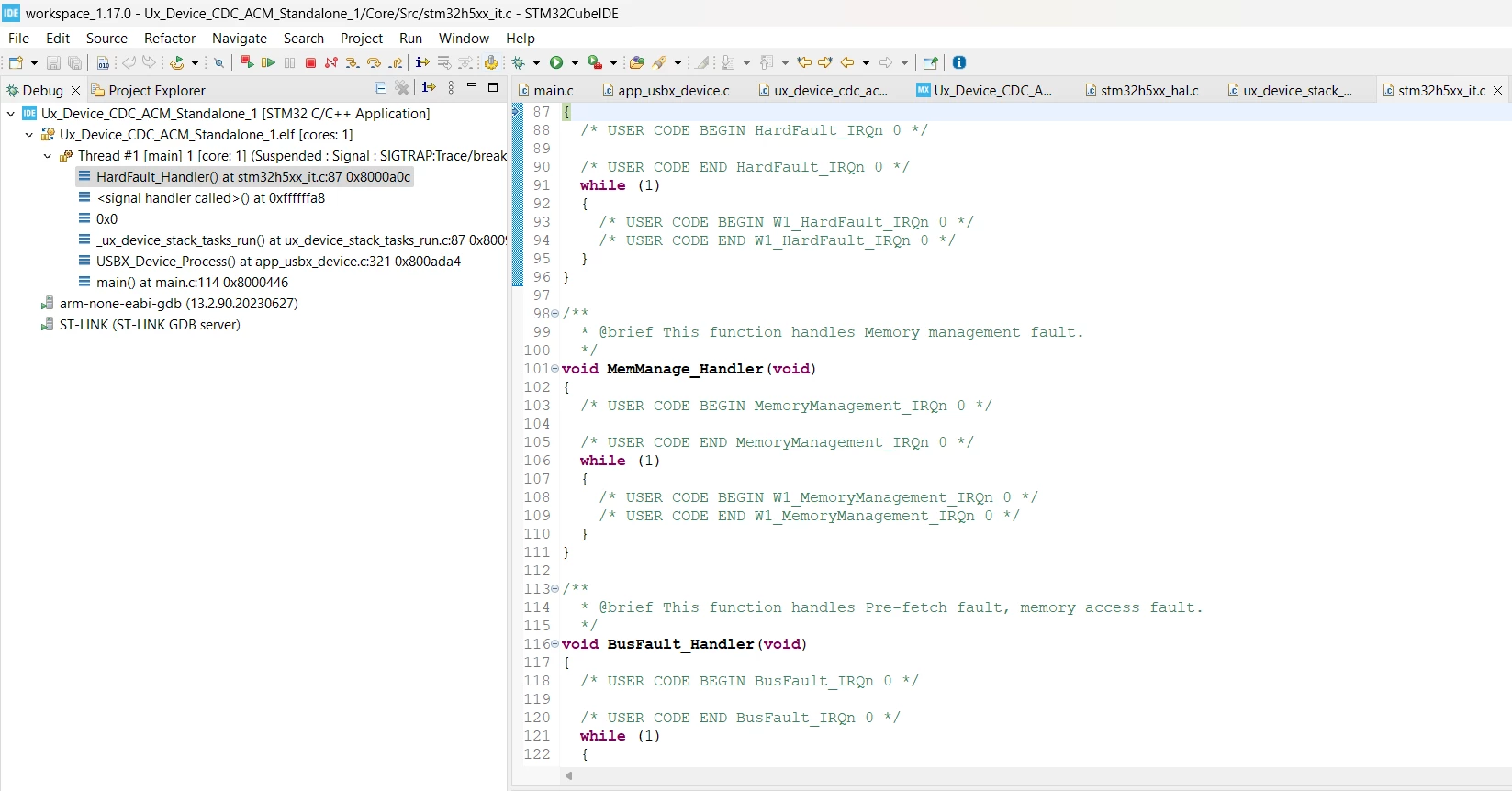The height and width of the screenshot is (791, 1512).
Task: Close the stm32h5xx_it.c tab
Action: (x=1498, y=90)
